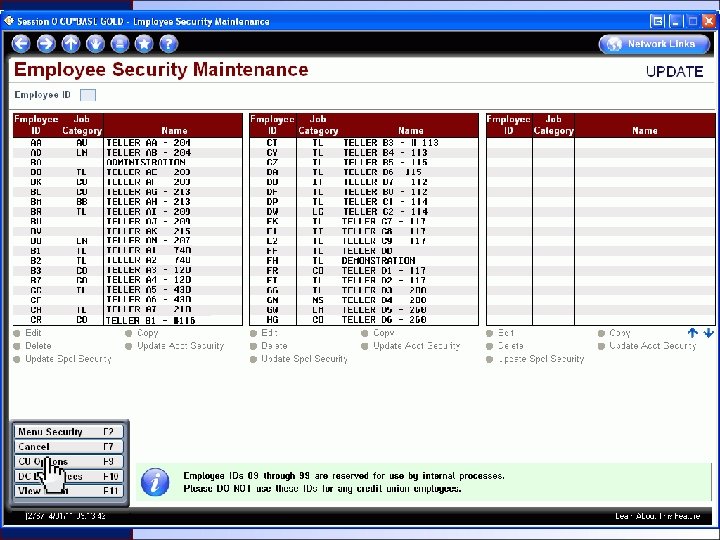Viewport: 720px width, 540px height.
Task: Click the row named TELLER C2 - 114
Action: [x=364, y=212]
